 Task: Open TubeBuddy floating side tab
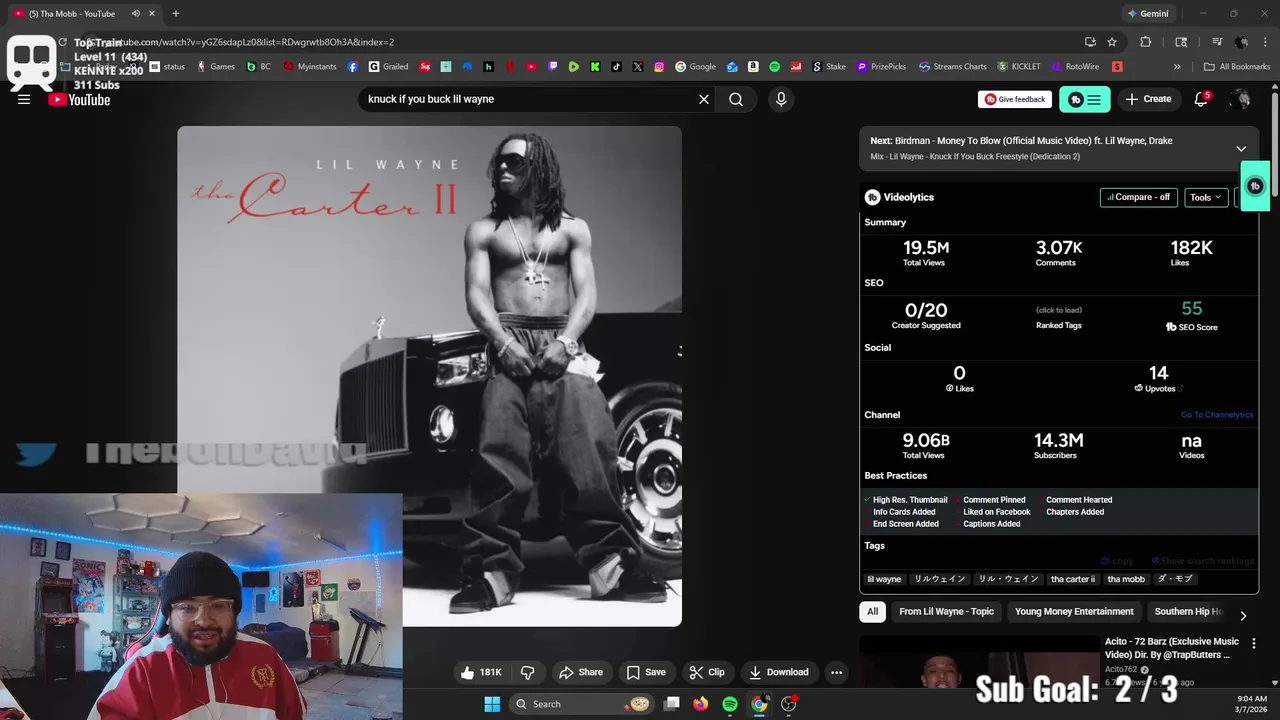[x=1255, y=186]
